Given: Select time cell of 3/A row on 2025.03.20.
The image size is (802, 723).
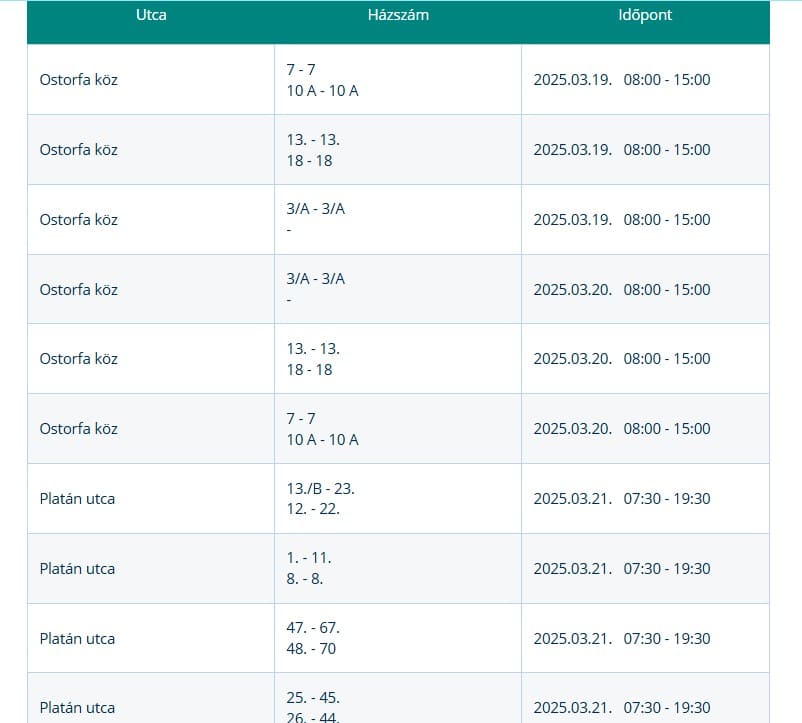Looking at the screenshot, I should click(622, 290).
